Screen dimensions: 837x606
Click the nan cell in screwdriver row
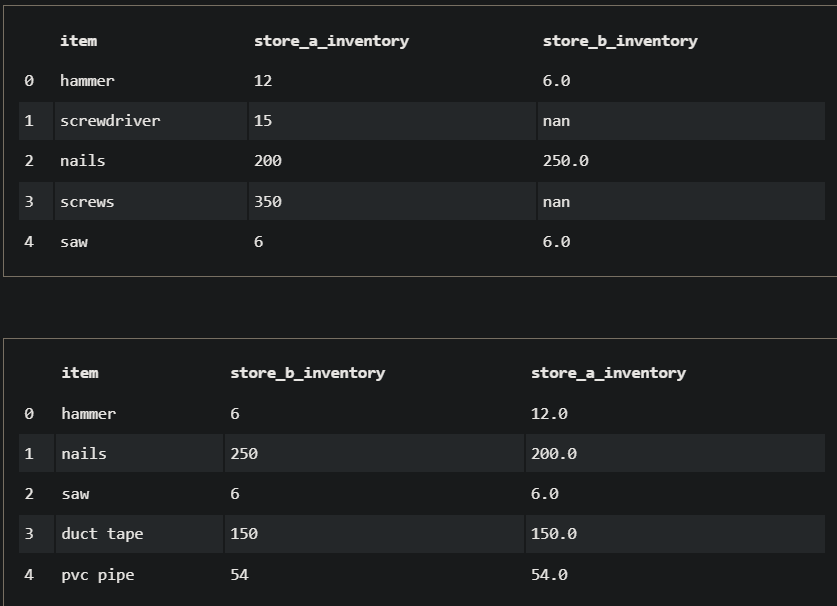pyautogui.click(x=556, y=121)
